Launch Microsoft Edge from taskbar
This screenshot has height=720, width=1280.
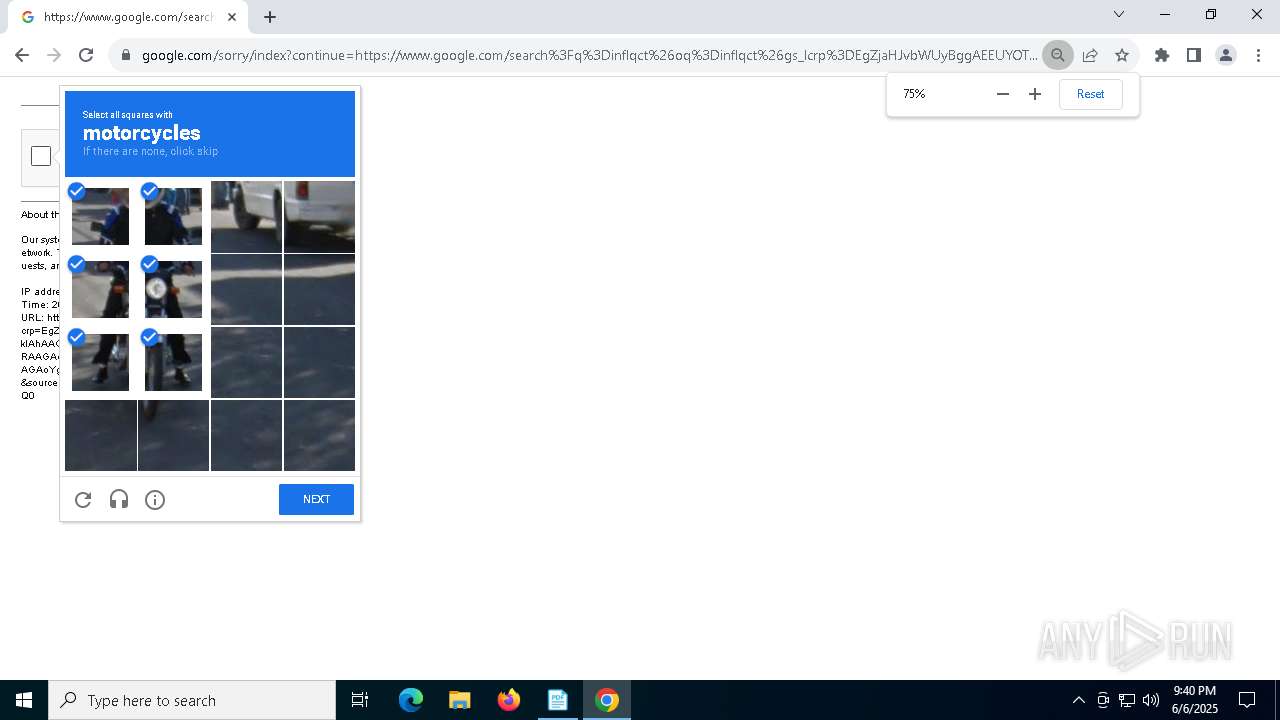click(x=411, y=700)
